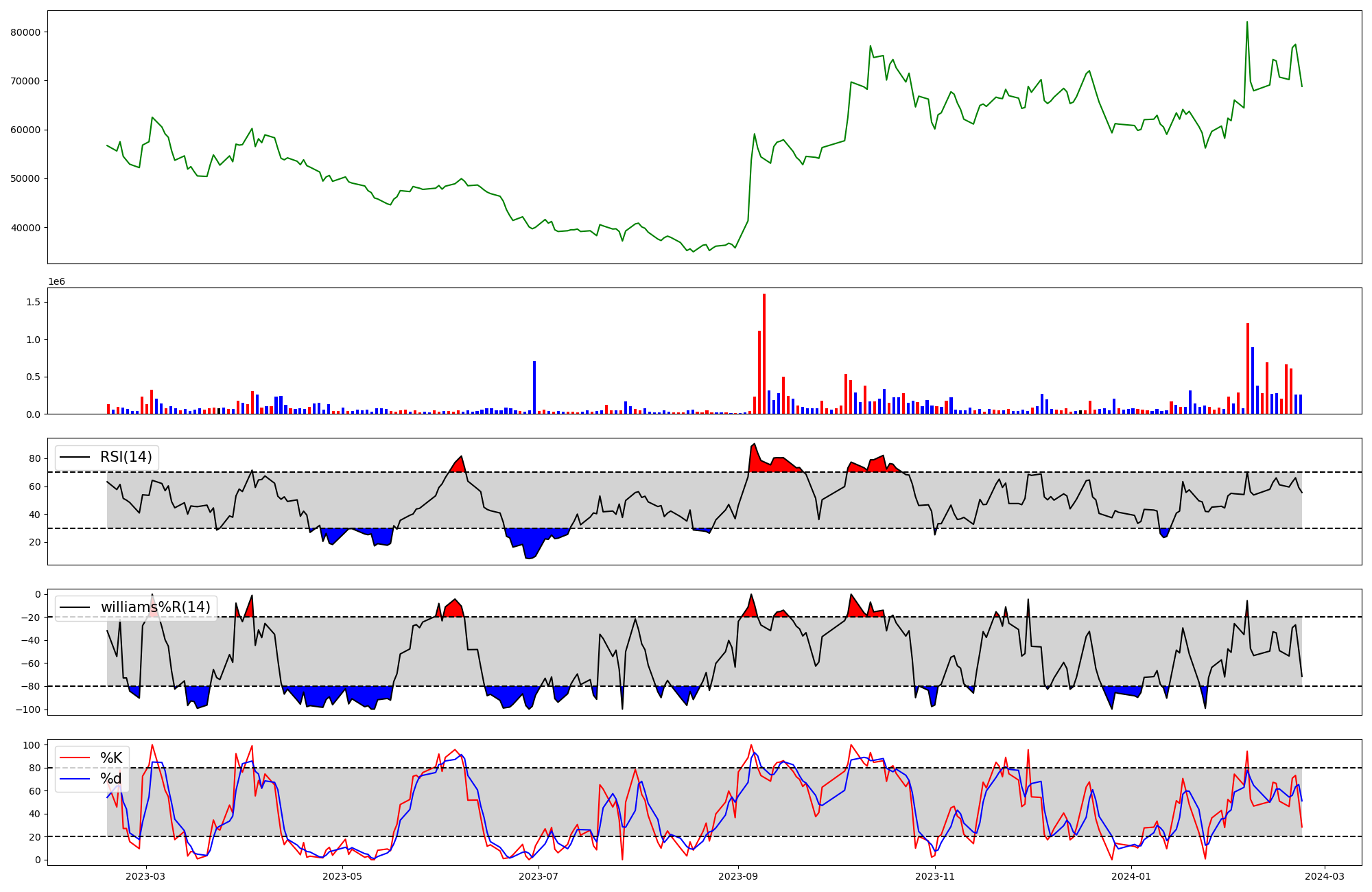Image resolution: width=1372 pixels, height=892 pixels.
Task: Click the red %K legend line sample
Action: pos(75,758)
